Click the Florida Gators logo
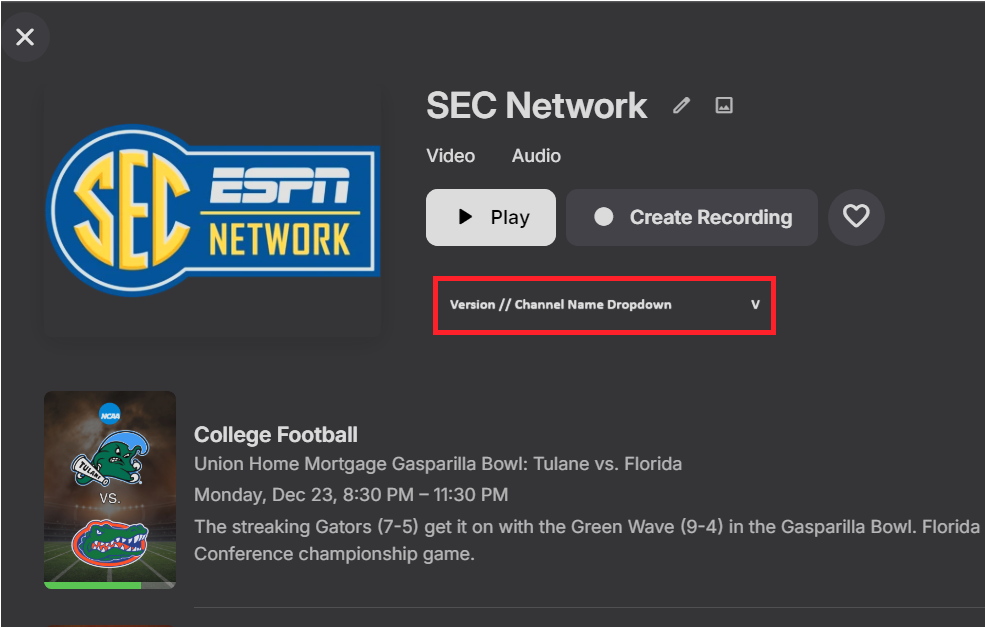The height and width of the screenshot is (628, 986). [x=110, y=544]
